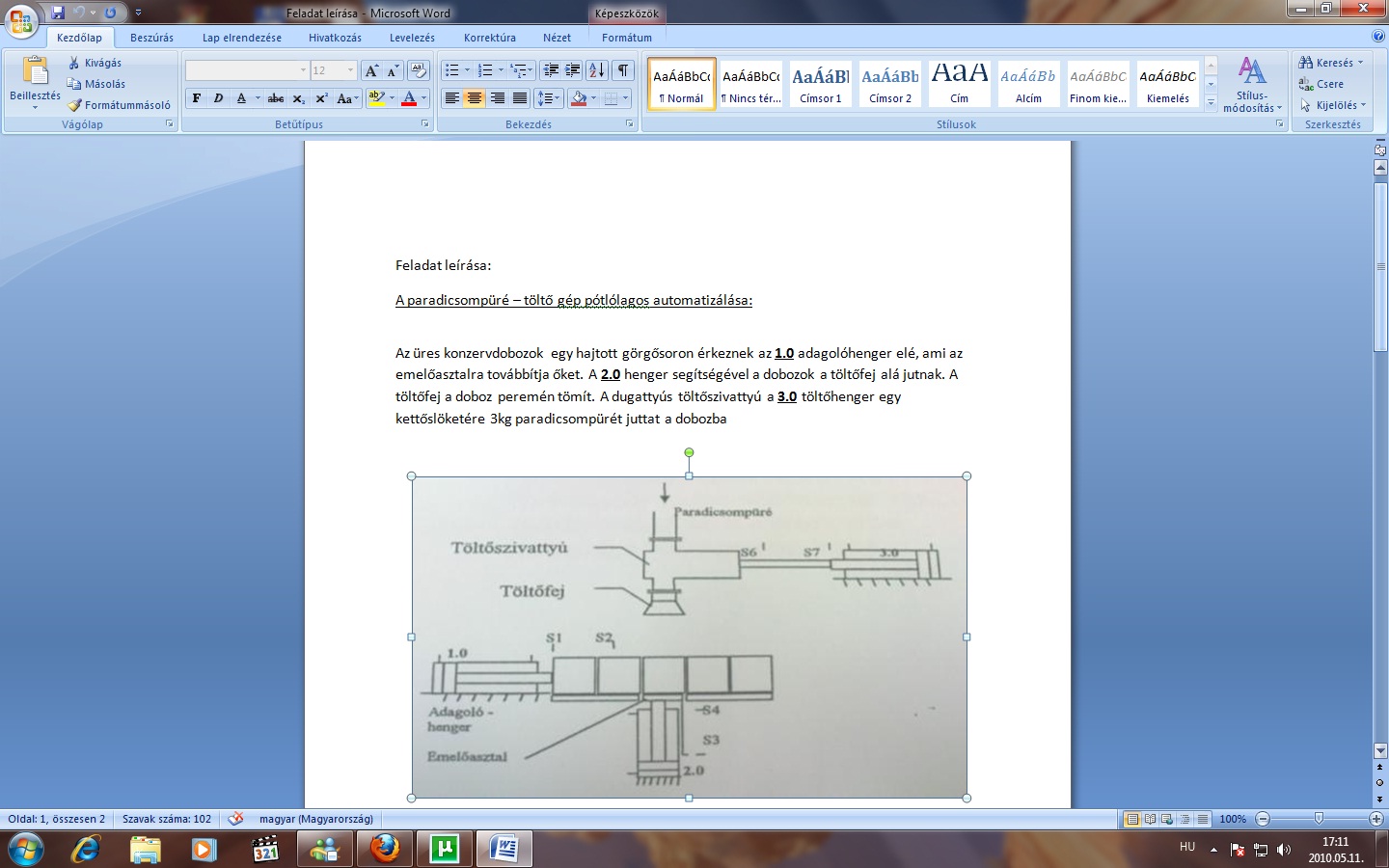The image size is (1389, 868).
Task: Apply the Kiemelés style
Action: 1167,83
